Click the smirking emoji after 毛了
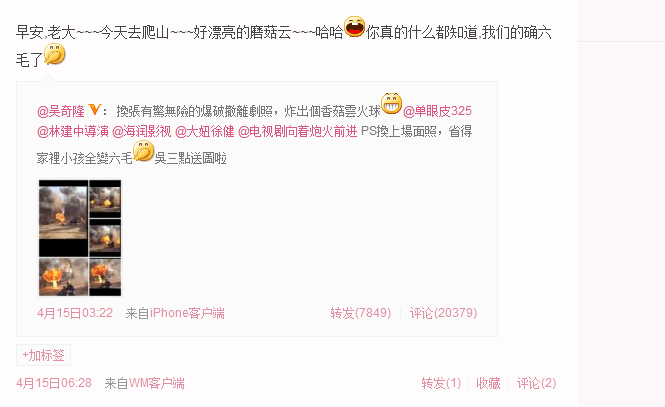 [x=55, y=54]
